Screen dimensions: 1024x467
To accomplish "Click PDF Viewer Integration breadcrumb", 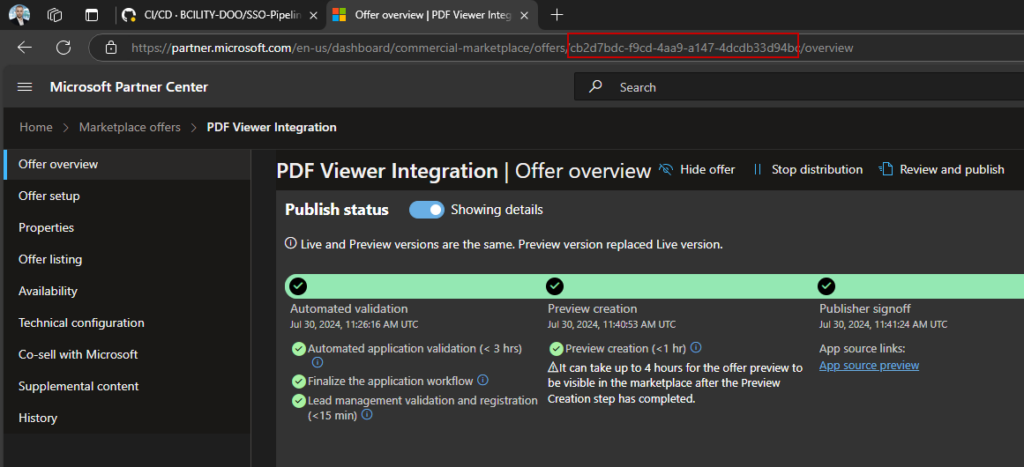I will [272, 127].
